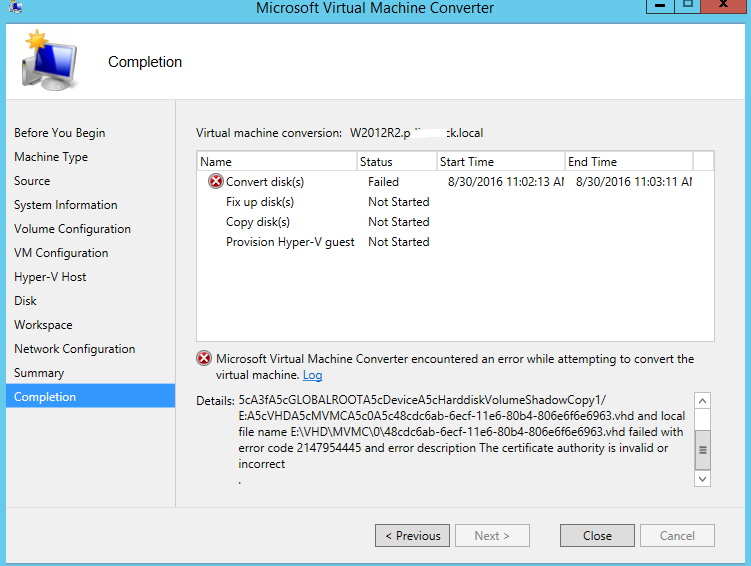751x566 pixels.
Task: Sort by the Status column header
Action: click(x=397, y=161)
